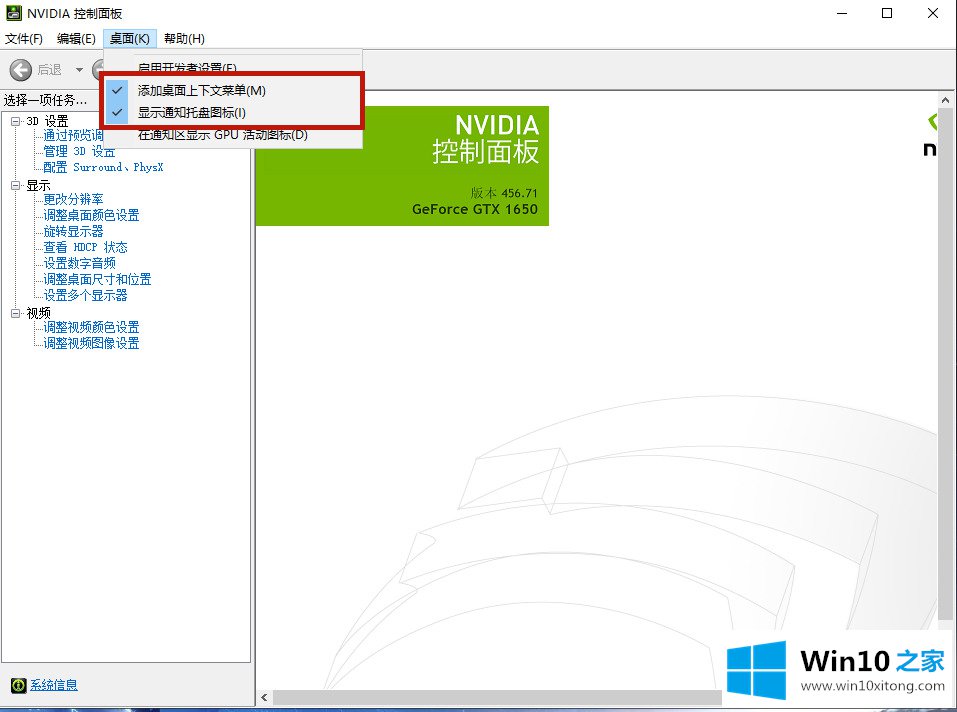Open 管理 3D 设置

point(79,151)
